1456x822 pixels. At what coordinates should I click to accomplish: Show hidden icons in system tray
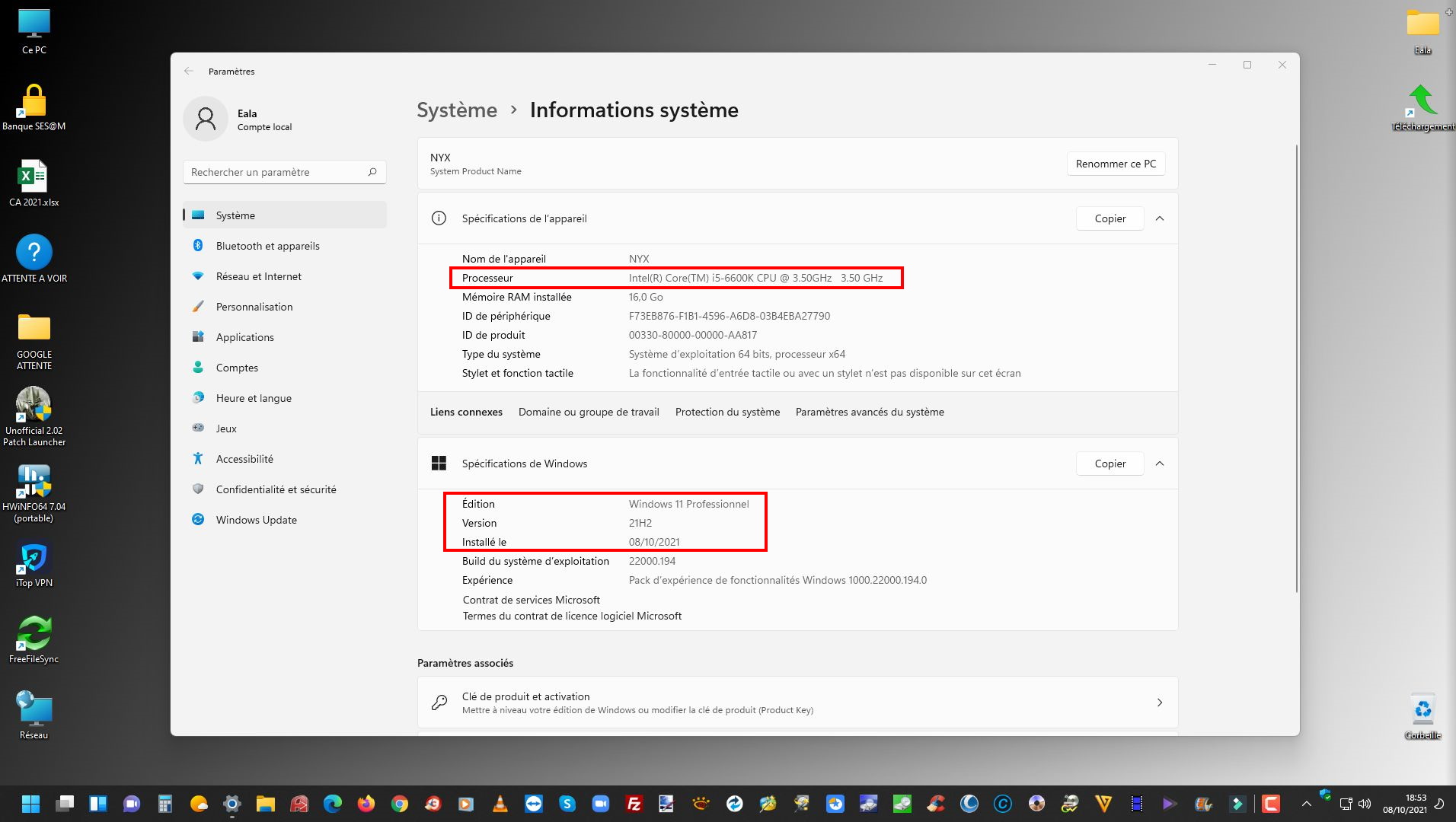click(1306, 804)
